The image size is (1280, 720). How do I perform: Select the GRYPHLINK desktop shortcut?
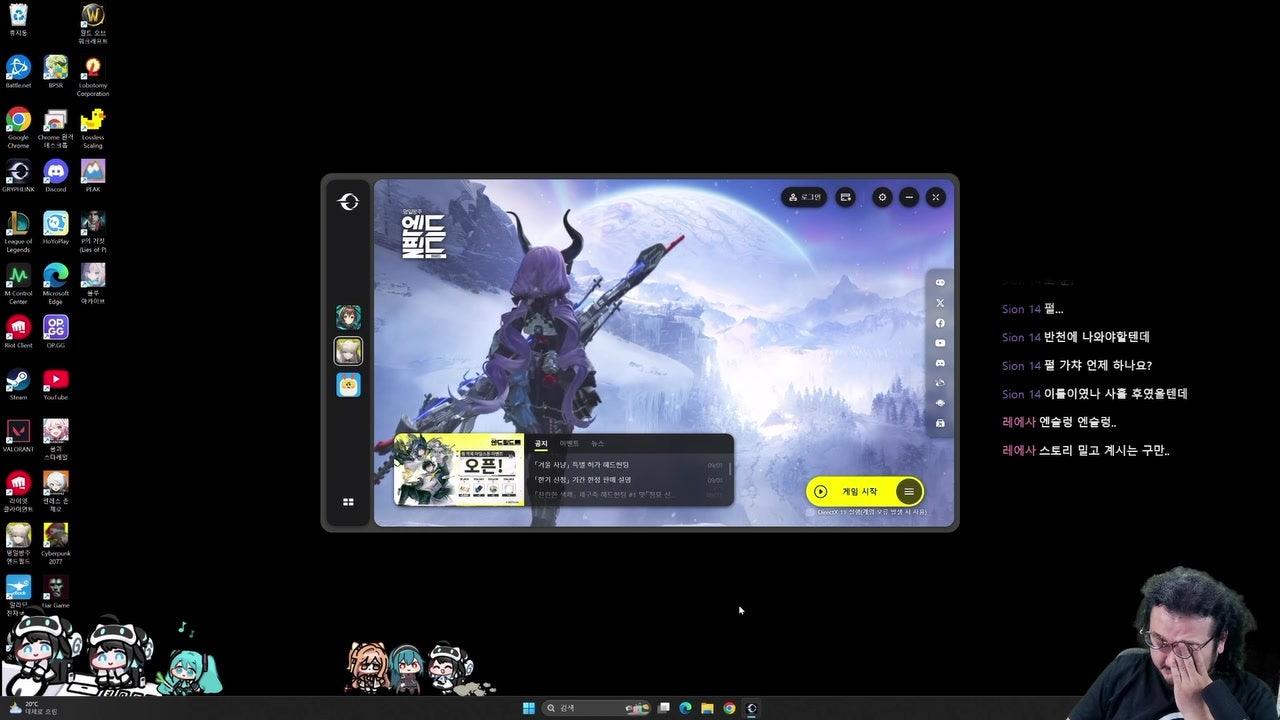pos(18,175)
